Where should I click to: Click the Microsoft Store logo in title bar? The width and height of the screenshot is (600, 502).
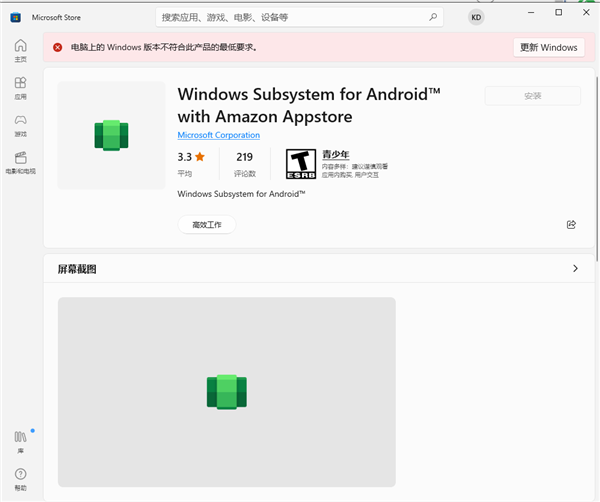[x=15, y=18]
